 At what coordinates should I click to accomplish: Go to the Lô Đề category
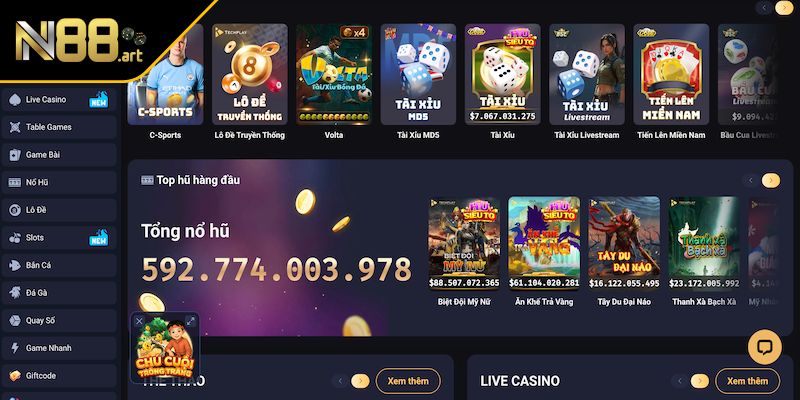(59, 210)
